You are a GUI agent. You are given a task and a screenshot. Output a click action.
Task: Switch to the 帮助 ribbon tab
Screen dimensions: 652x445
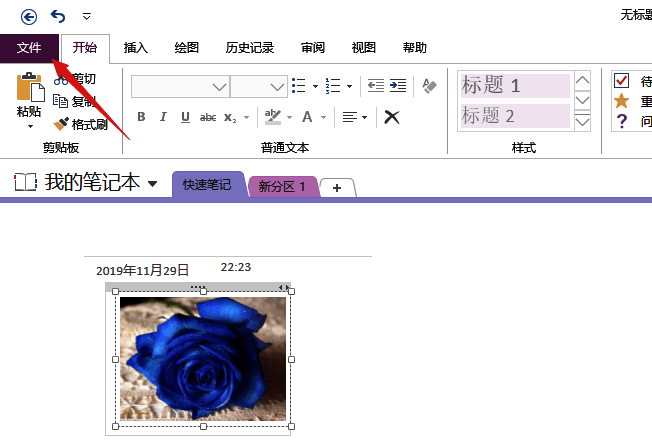click(x=415, y=48)
